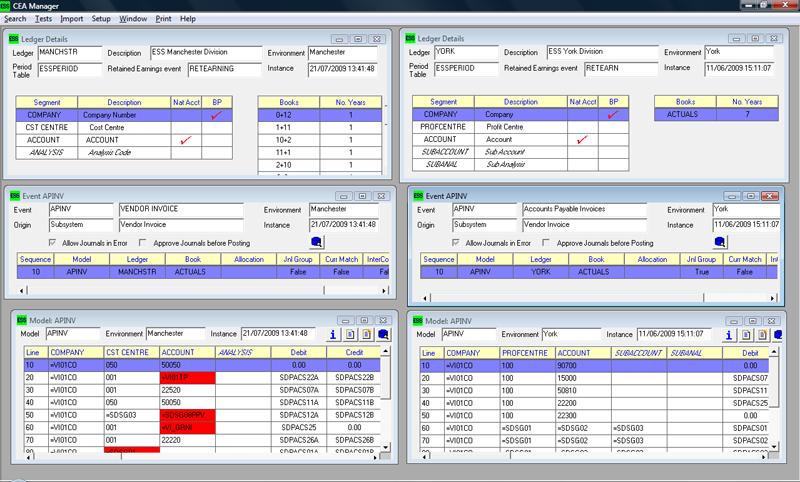Click Jnl Group column header in York event
The height and width of the screenshot is (482, 800).
coord(702,260)
